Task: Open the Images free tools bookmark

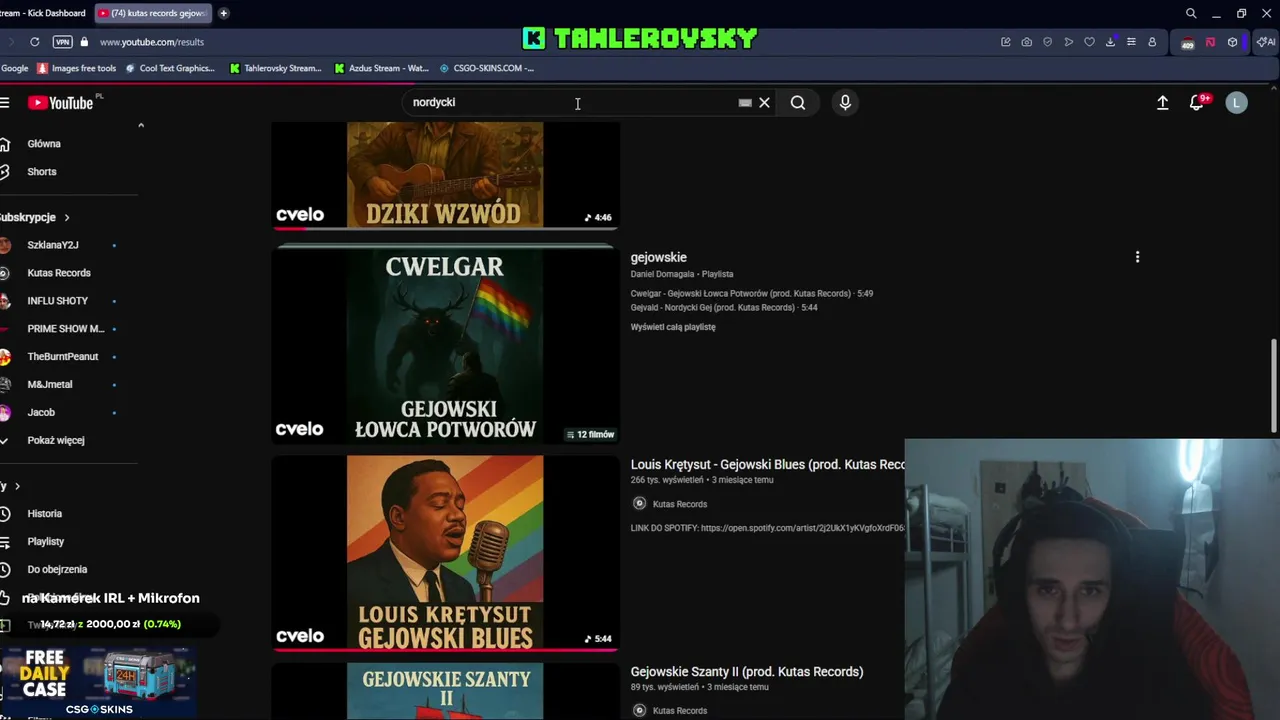Action: click(x=77, y=68)
